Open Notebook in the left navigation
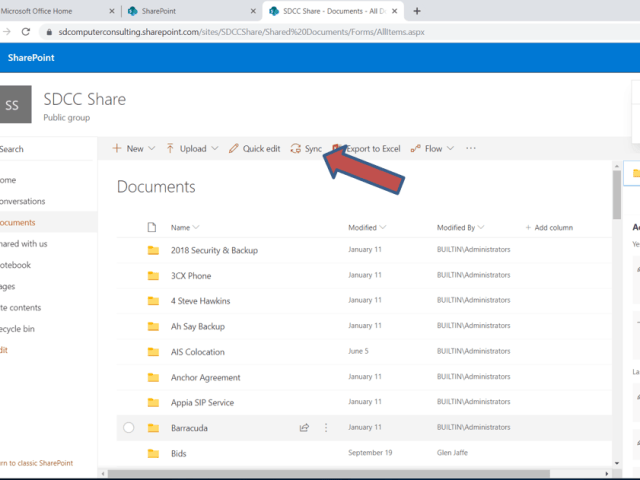640x480 pixels. (x=16, y=265)
